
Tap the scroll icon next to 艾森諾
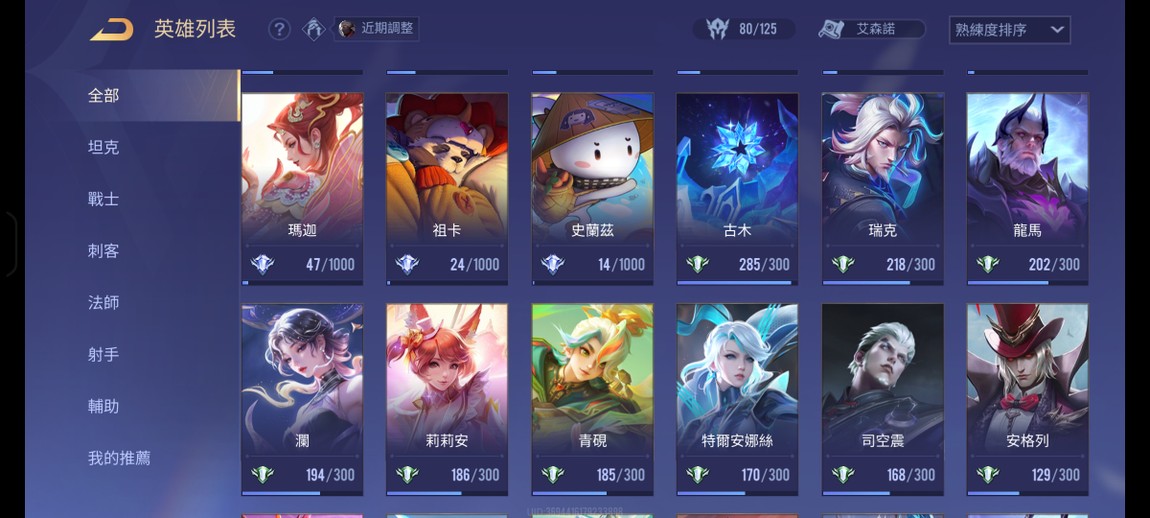831,29
